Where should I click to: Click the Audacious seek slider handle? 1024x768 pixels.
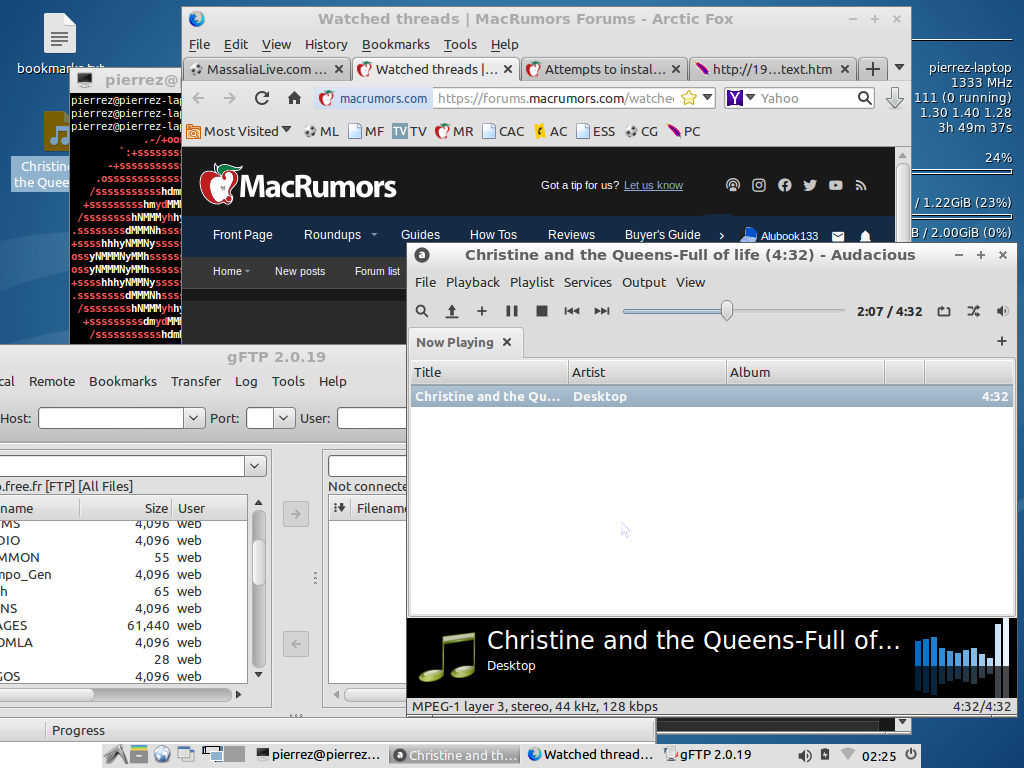pos(727,311)
